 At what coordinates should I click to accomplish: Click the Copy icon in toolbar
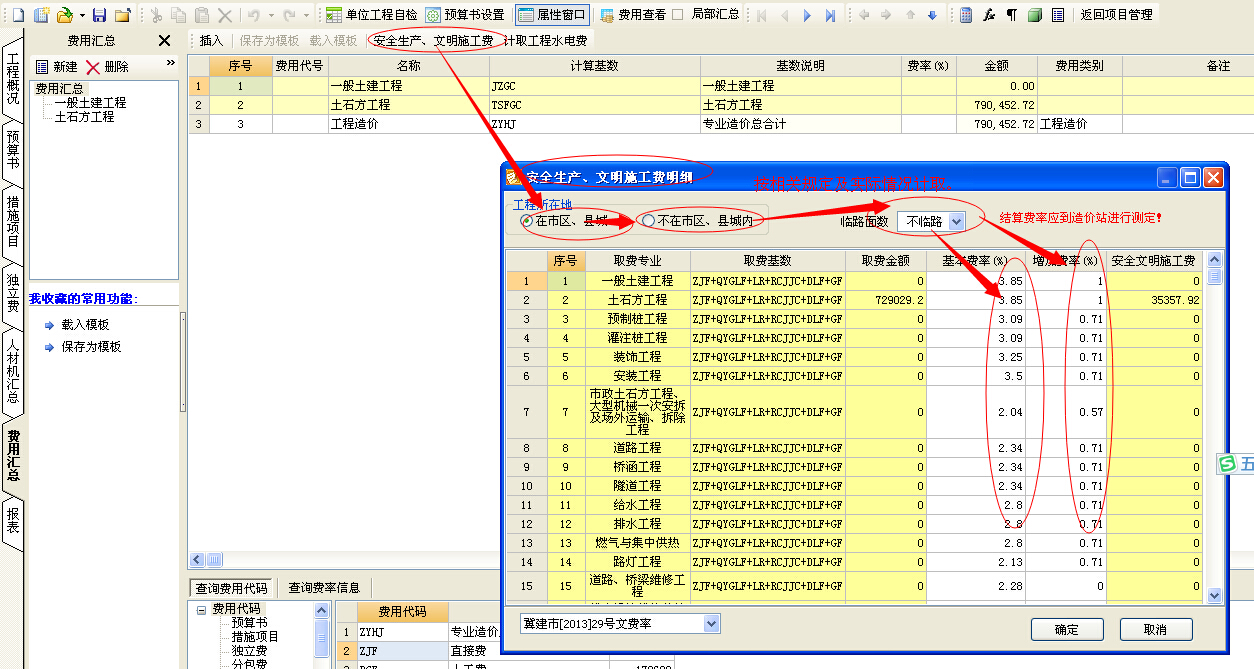[178, 15]
